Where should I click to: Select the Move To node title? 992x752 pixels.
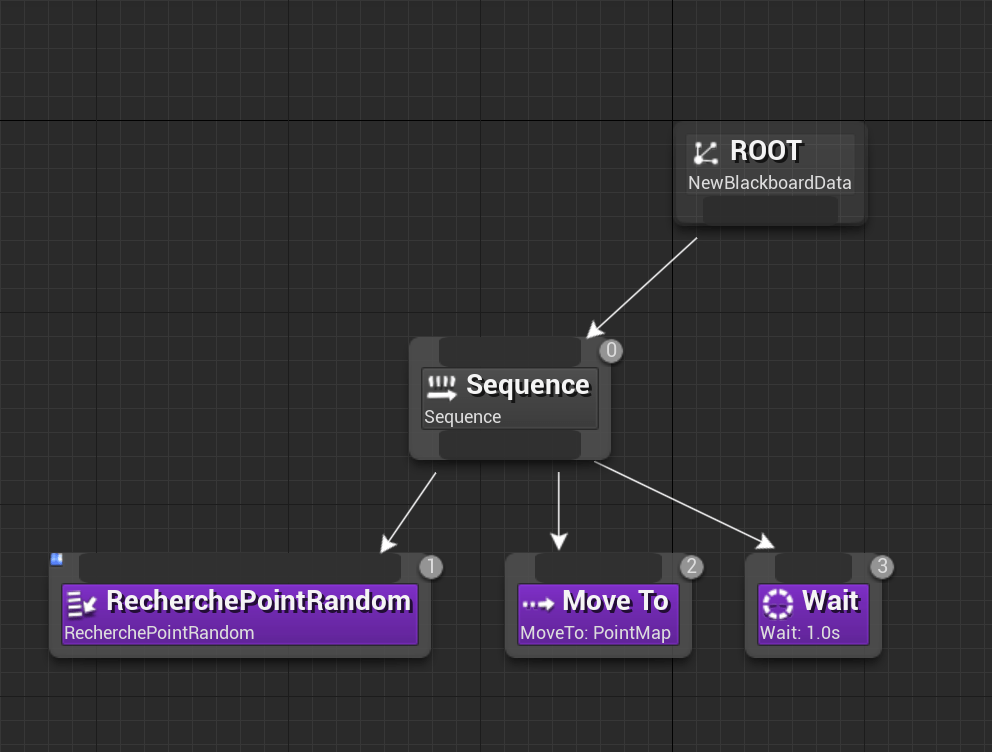pos(615,601)
